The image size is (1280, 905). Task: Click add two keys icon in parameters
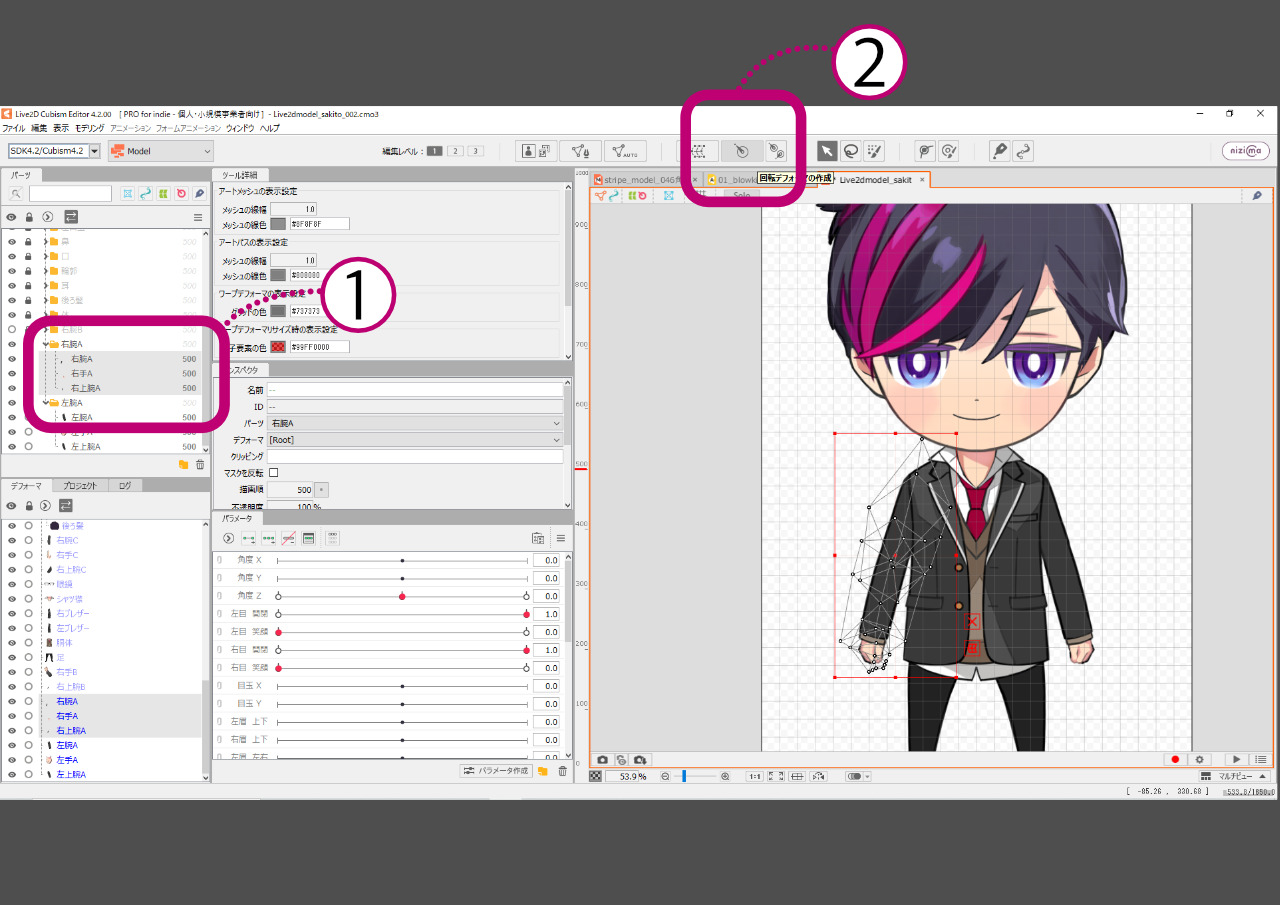pyautogui.click(x=249, y=538)
